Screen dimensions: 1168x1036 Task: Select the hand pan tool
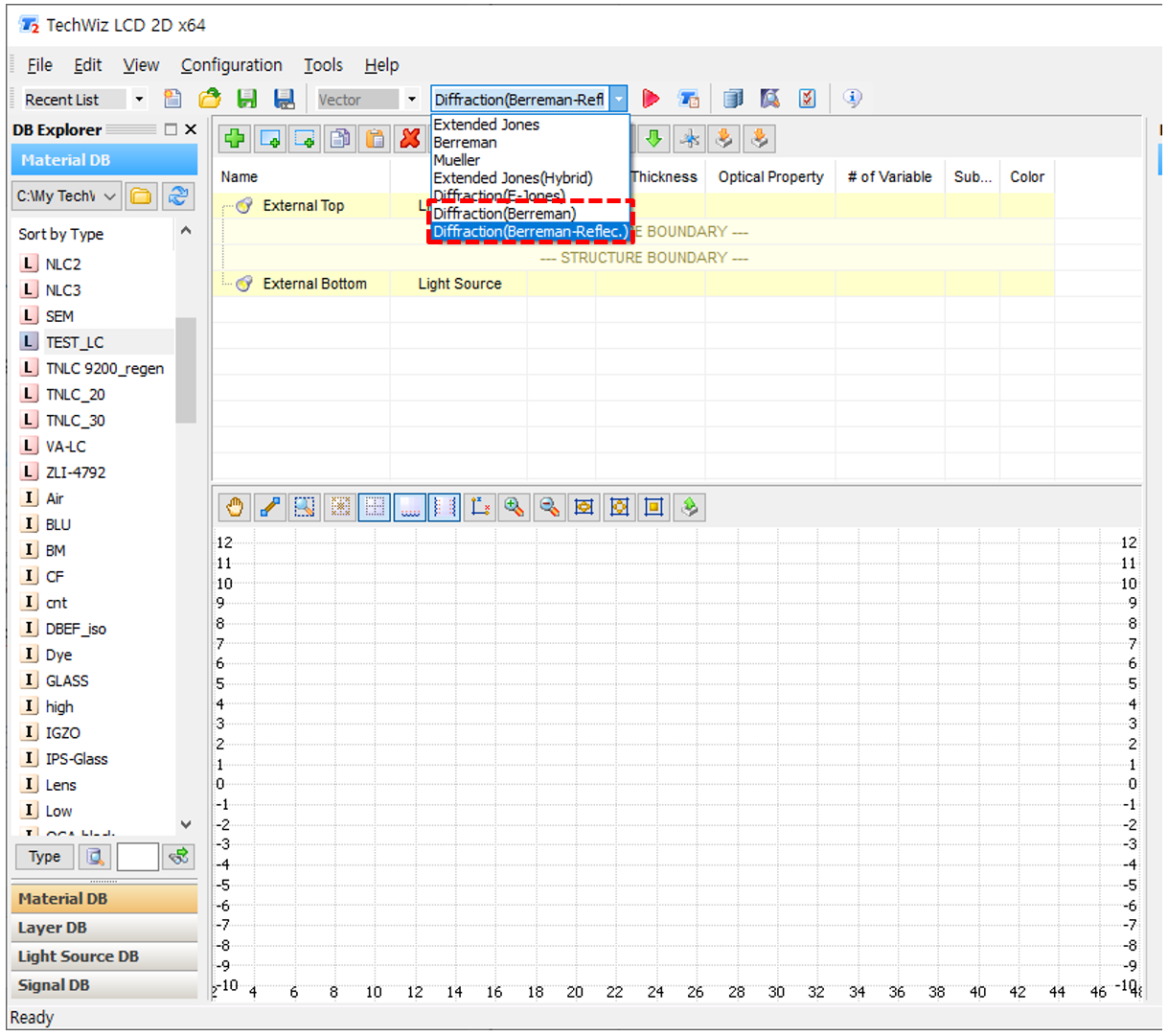235,507
